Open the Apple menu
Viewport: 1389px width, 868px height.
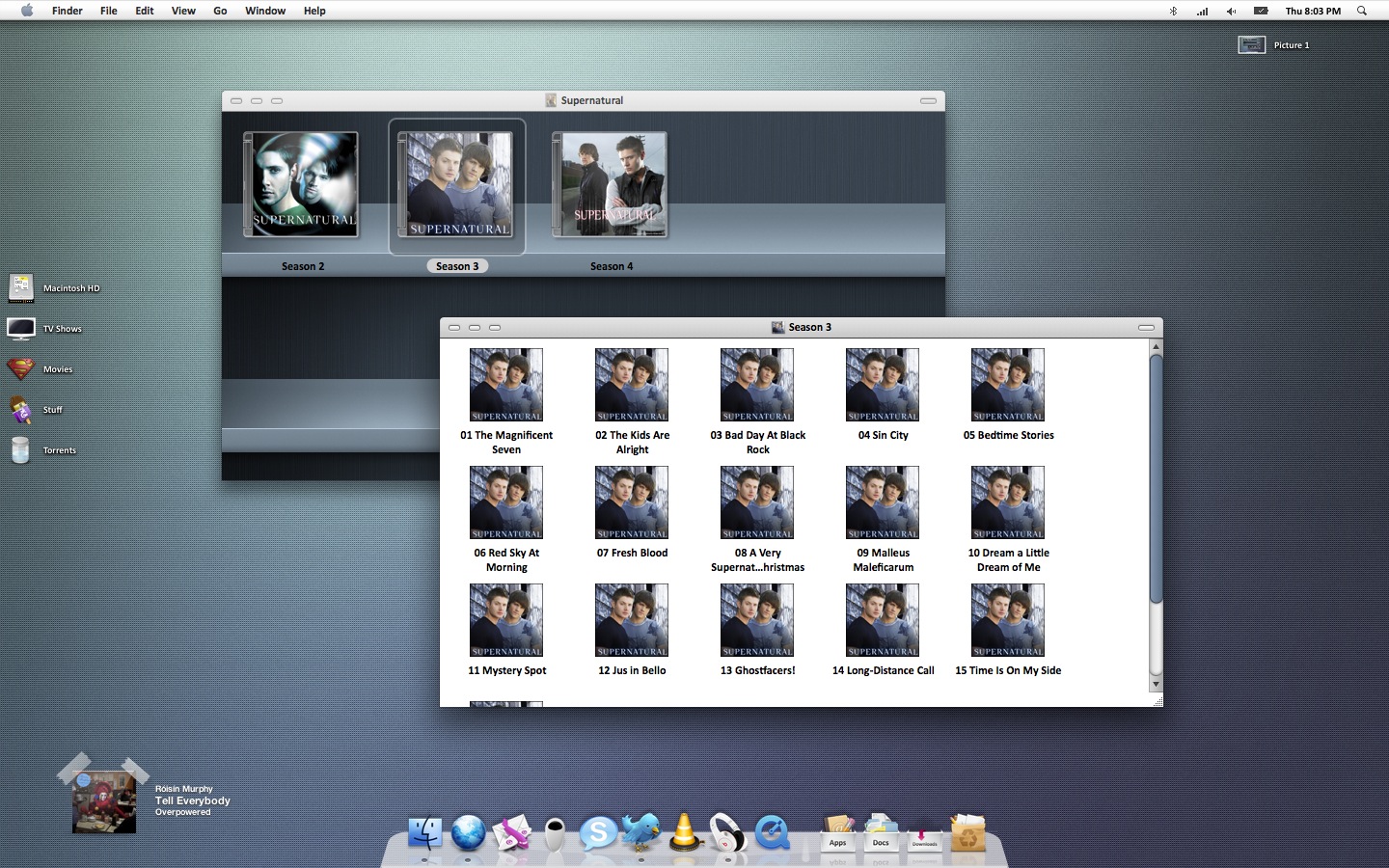[x=27, y=11]
